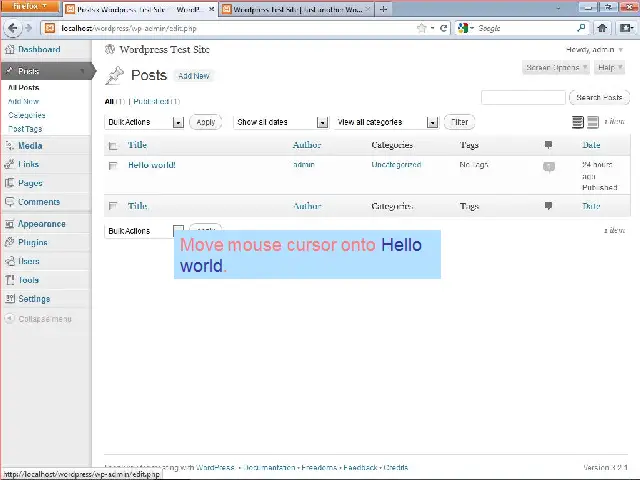Click the search posts input field
The width and height of the screenshot is (640, 480).
click(x=523, y=98)
